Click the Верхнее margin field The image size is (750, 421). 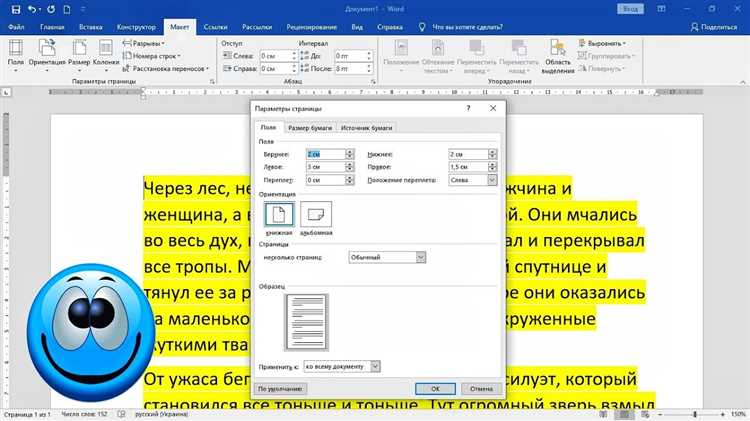326,154
